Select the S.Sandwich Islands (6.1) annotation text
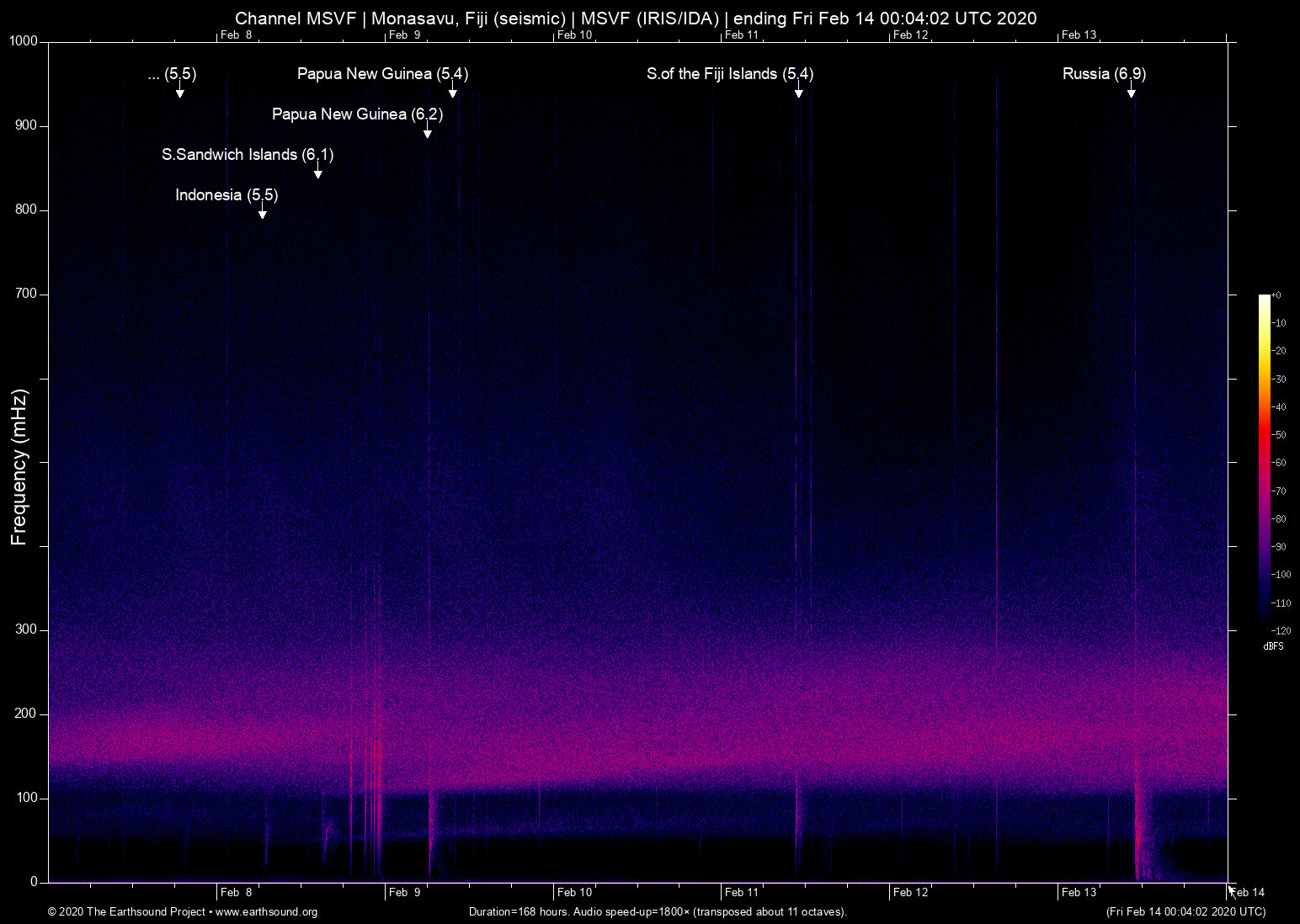 point(248,155)
